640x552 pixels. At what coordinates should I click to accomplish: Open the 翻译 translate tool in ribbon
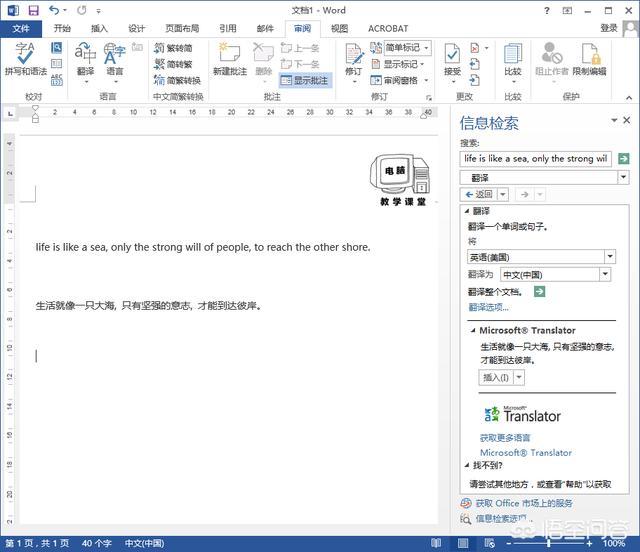coord(85,58)
